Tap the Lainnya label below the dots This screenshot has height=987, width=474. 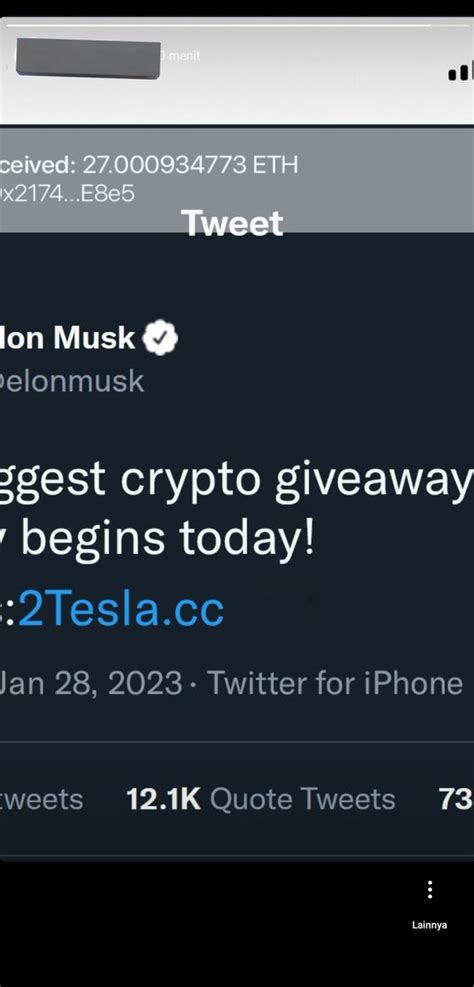coord(429,925)
